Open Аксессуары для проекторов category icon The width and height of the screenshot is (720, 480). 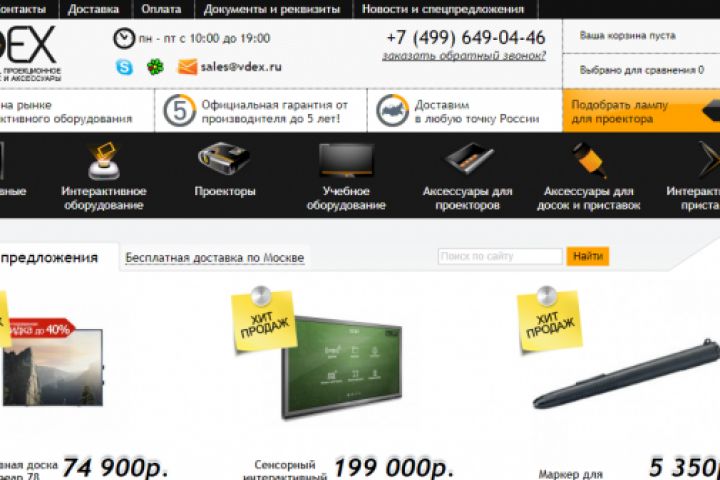point(468,158)
